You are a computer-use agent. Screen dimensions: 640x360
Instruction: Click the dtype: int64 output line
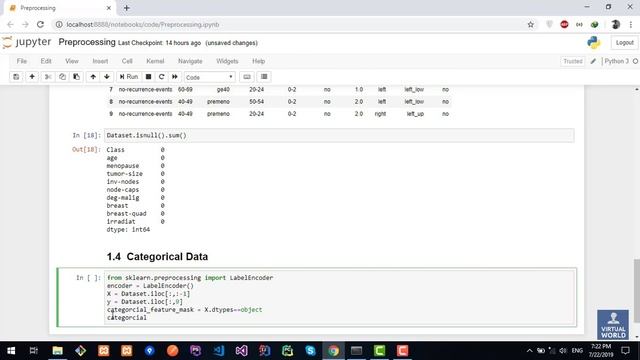tap(128, 230)
